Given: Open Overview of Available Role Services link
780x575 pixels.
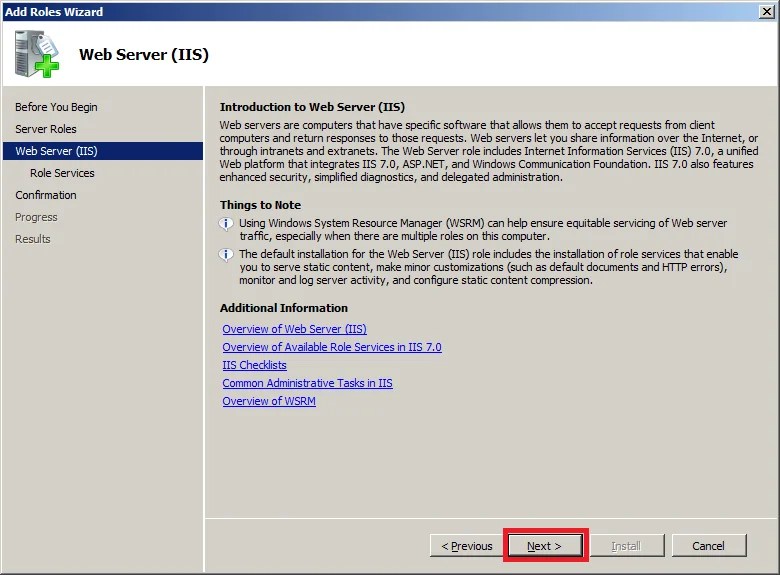Looking at the screenshot, I should pos(332,347).
